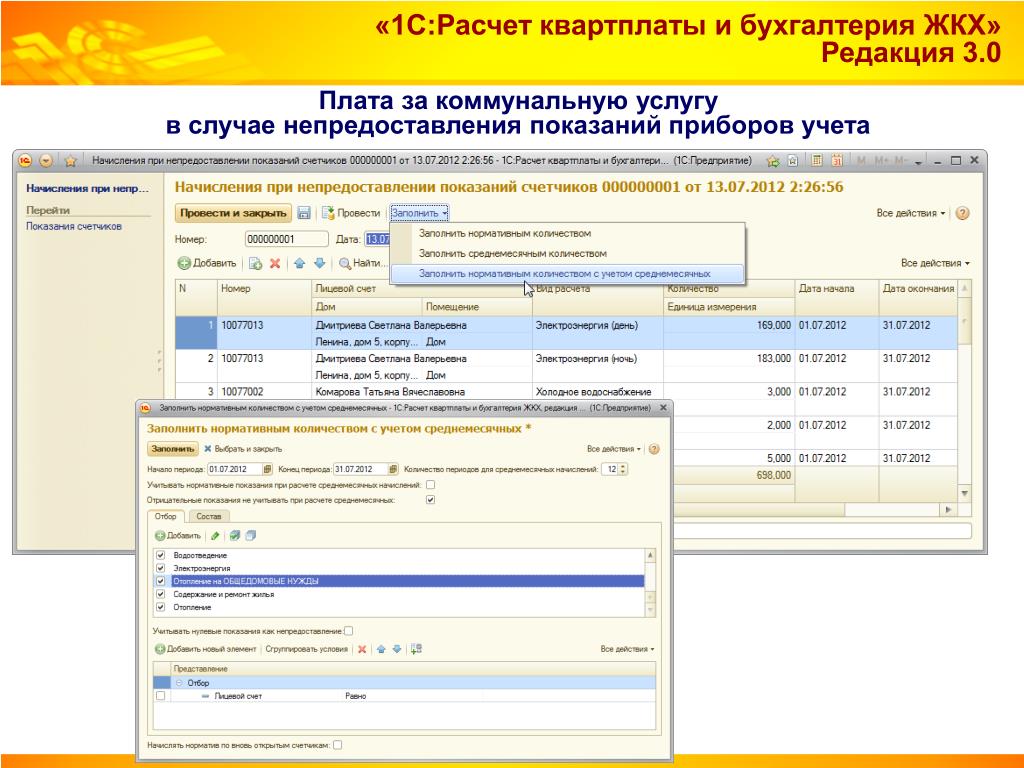Choose Заполнить нормативным количеством menu entry

(x=505, y=233)
